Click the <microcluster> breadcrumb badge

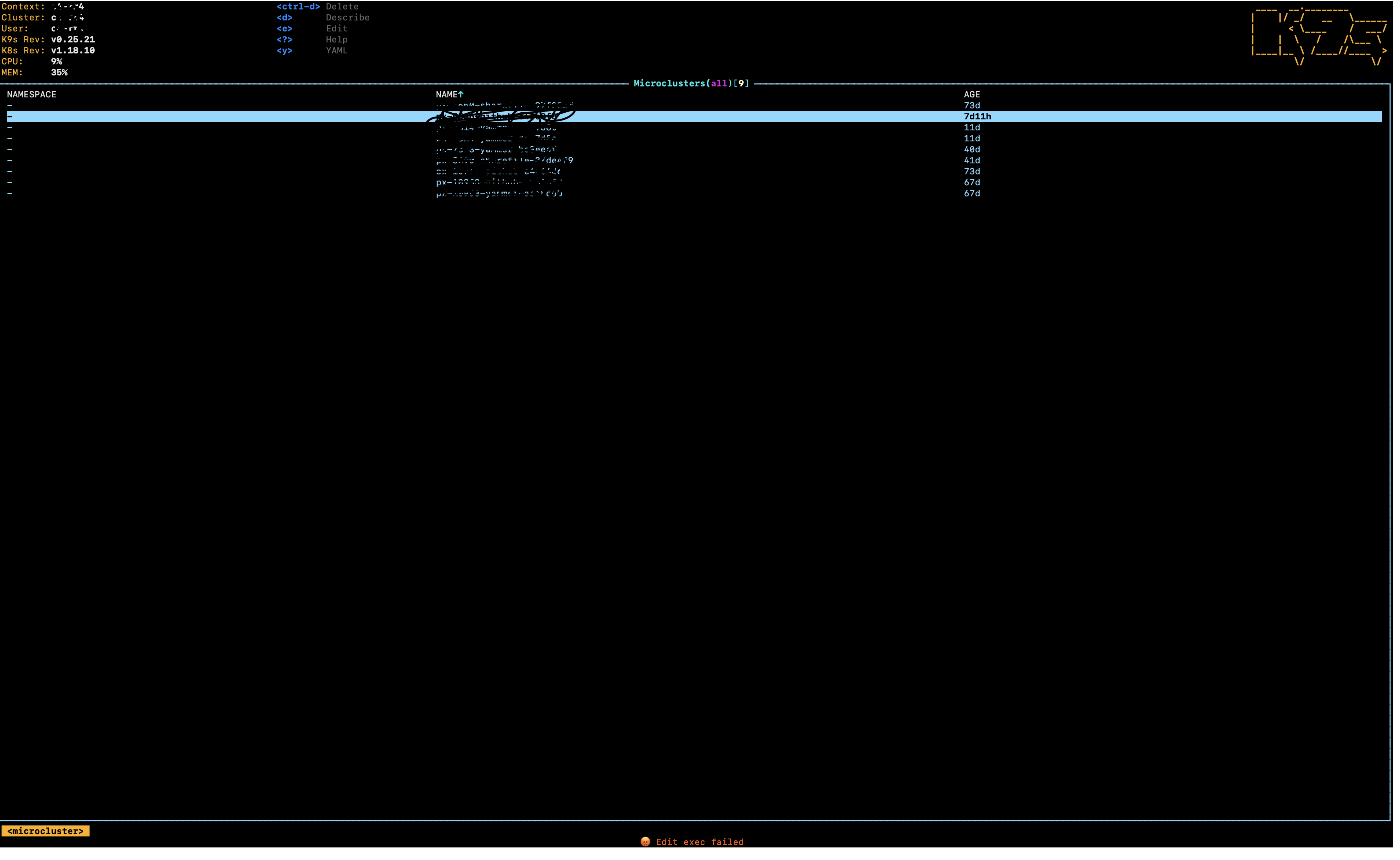pyautogui.click(x=46, y=831)
